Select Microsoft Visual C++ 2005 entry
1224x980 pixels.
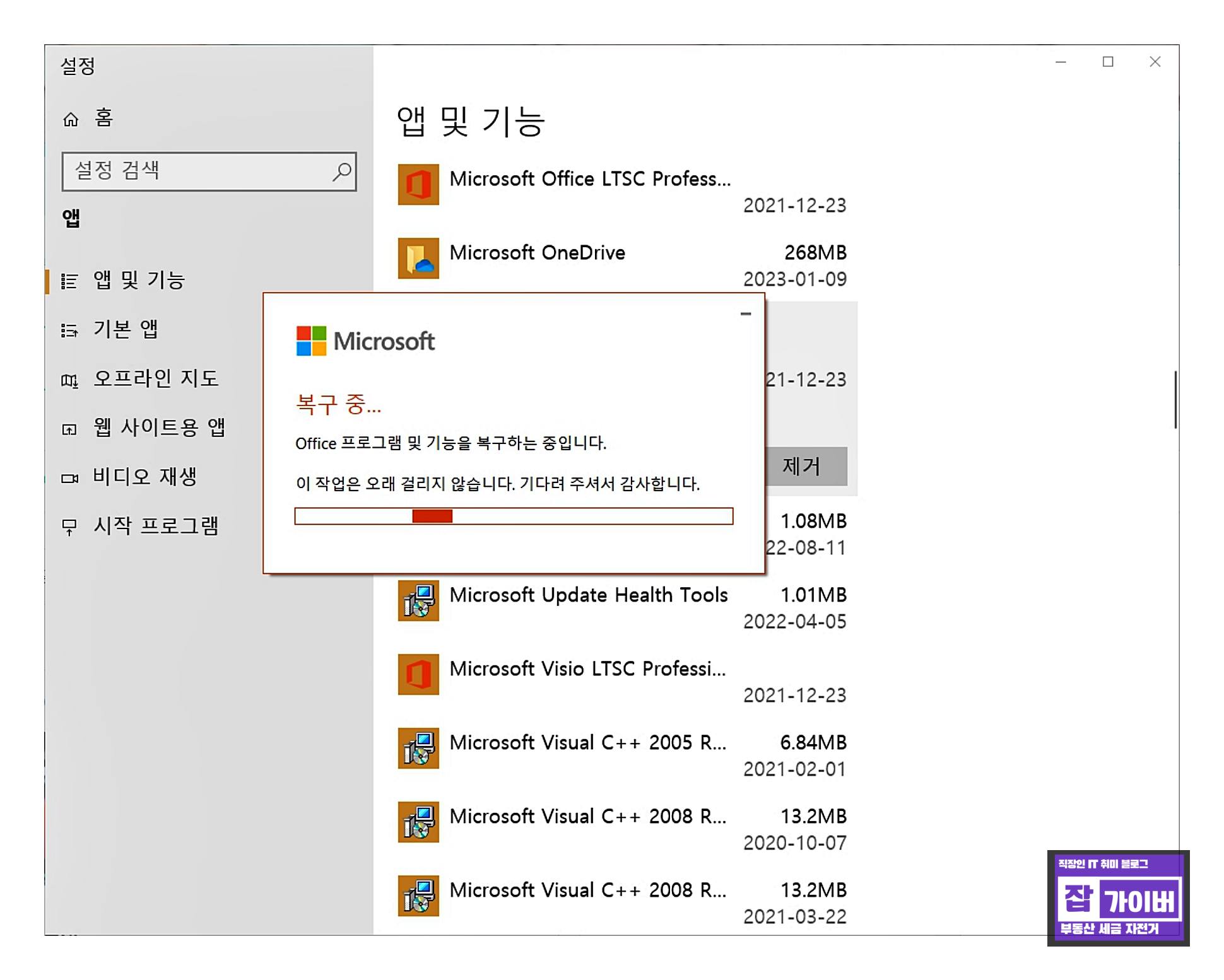click(587, 743)
